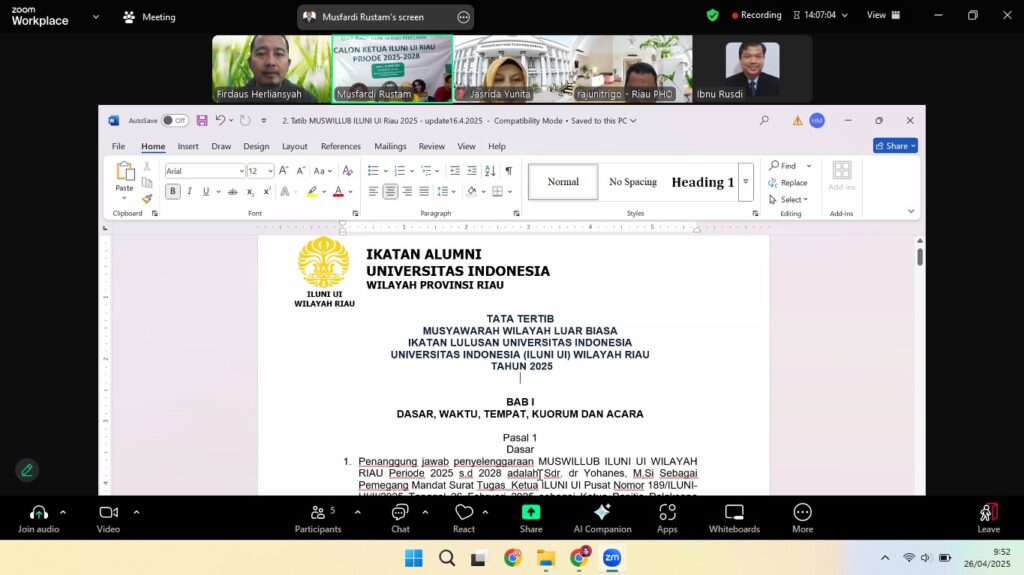Switch to Layout tab
Viewport: 1024px width, 575px height.
[295, 146]
